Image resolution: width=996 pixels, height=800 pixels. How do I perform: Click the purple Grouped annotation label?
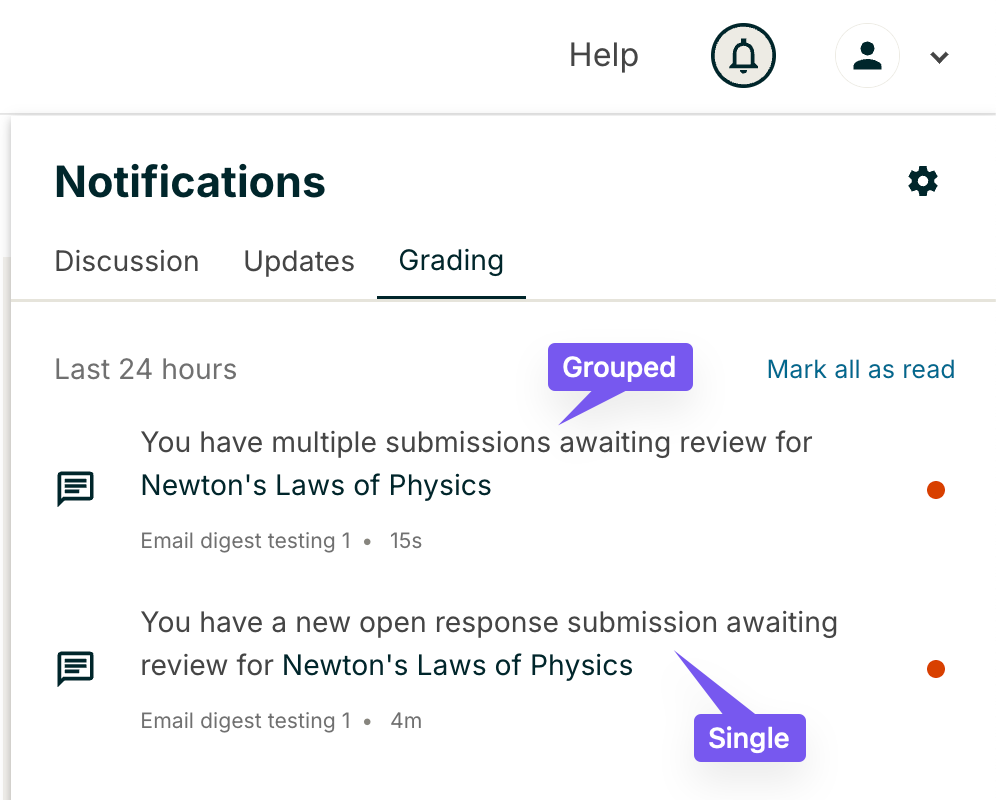coord(619,367)
